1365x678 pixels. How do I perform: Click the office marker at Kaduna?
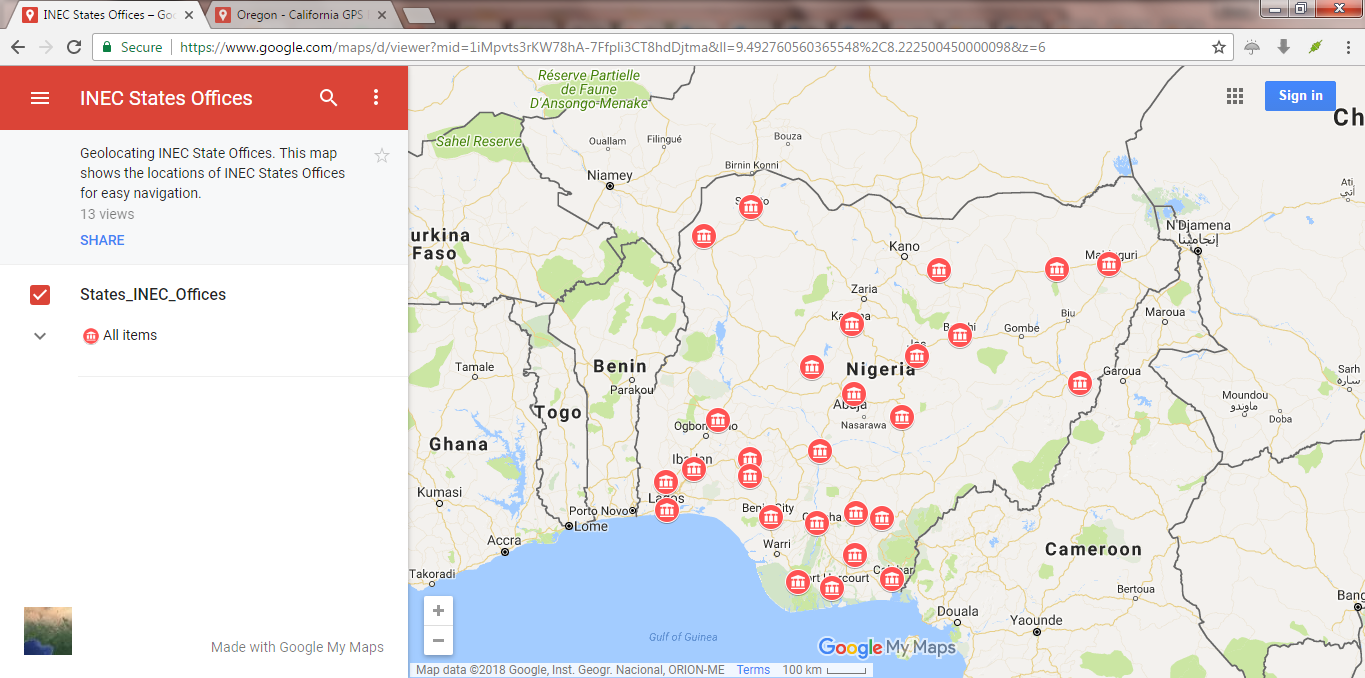(851, 324)
